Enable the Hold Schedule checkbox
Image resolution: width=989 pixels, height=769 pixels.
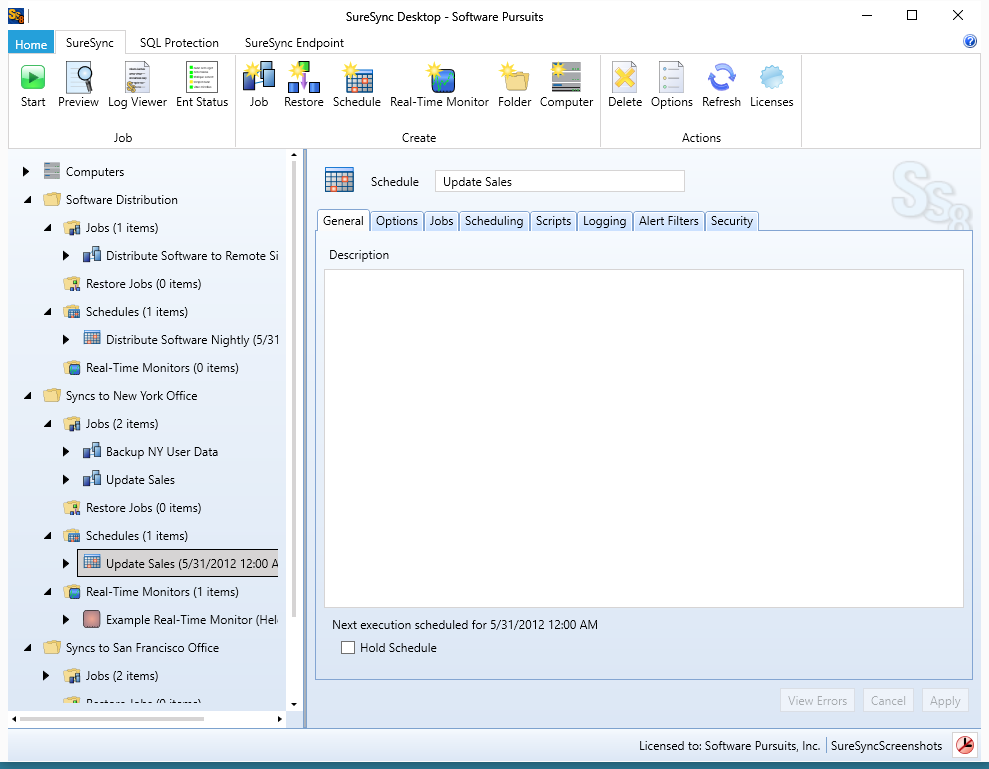[x=348, y=647]
